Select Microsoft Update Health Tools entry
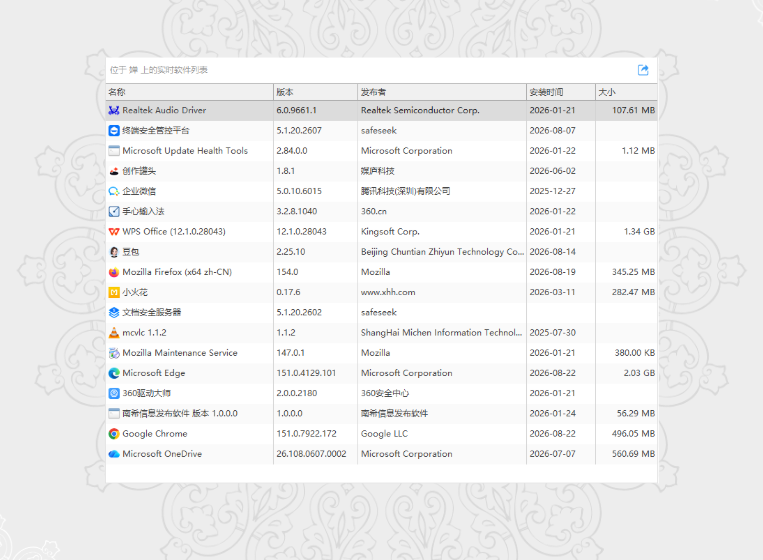This screenshot has height=560, width=763. pos(185,151)
